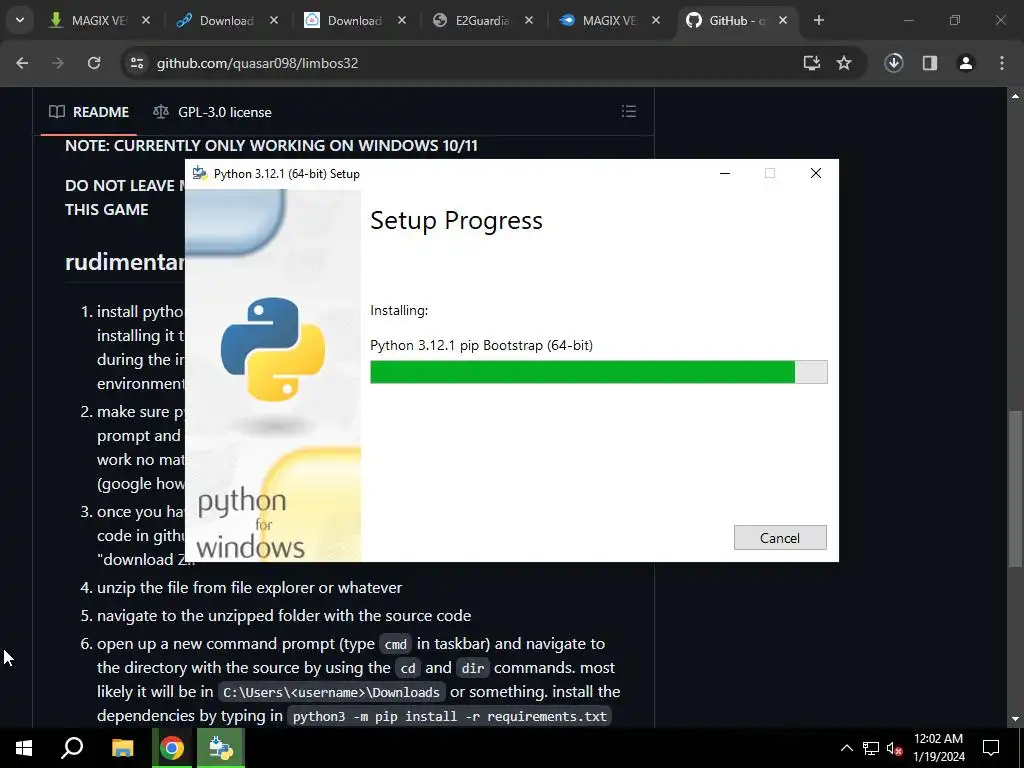Click 'unzip the file from file explorer' step
This screenshot has width=1024, height=768.
pyautogui.click(x=249, y=587)
